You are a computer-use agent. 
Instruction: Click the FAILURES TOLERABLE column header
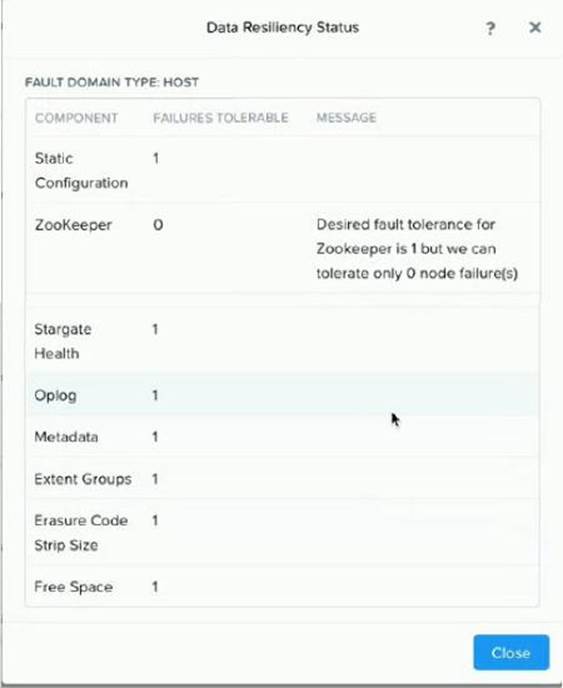221,118
